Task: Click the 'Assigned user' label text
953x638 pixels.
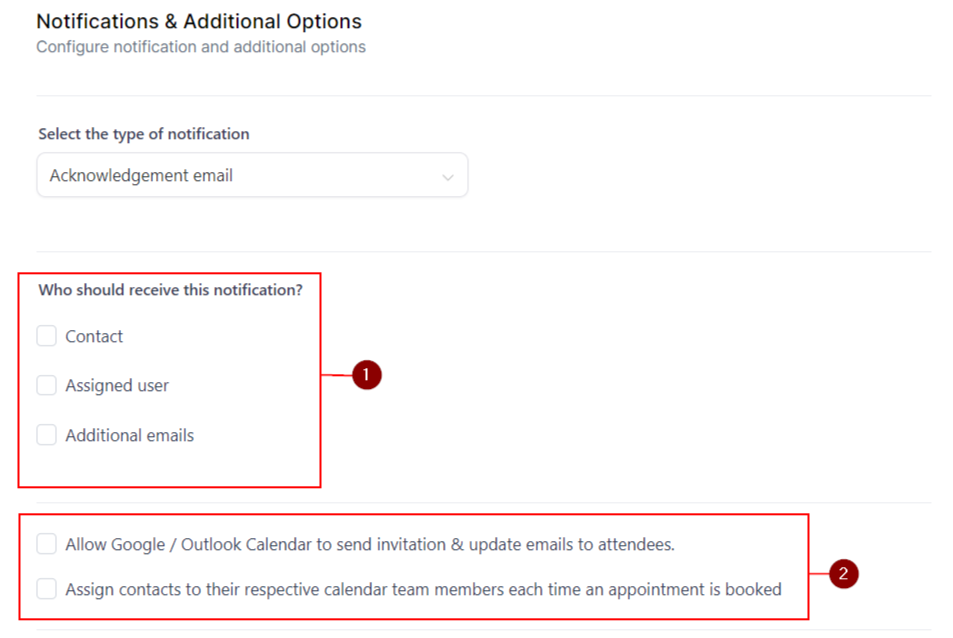Action: 117,385
